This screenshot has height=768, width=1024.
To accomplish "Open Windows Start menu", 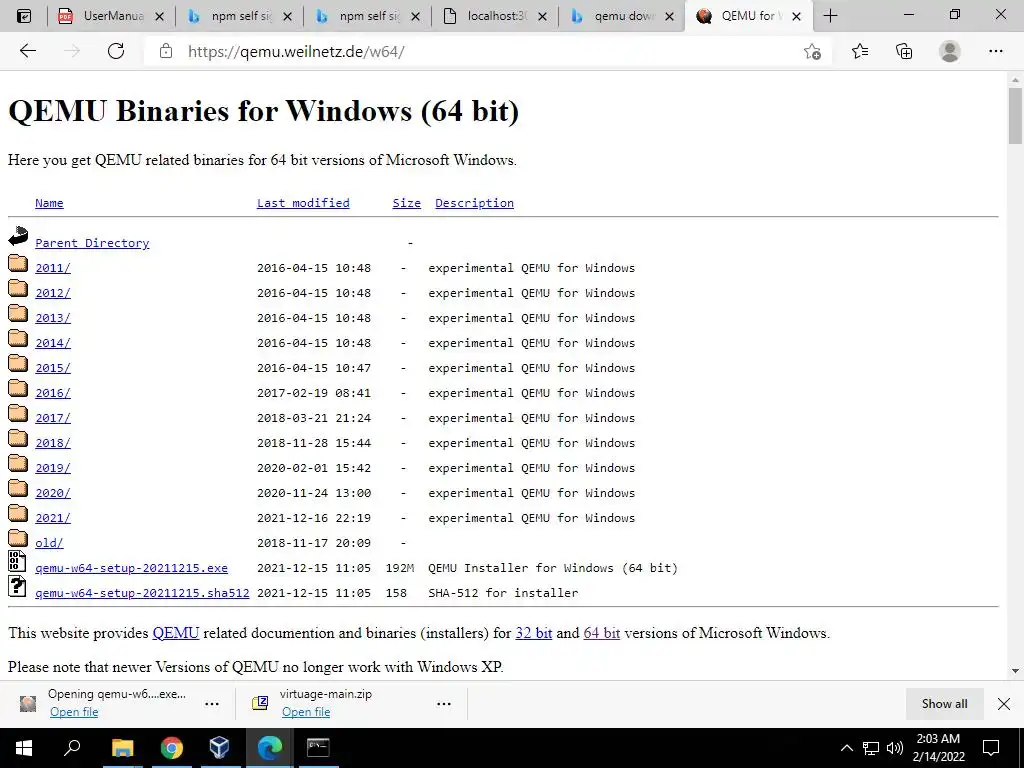I will [24, 748].
